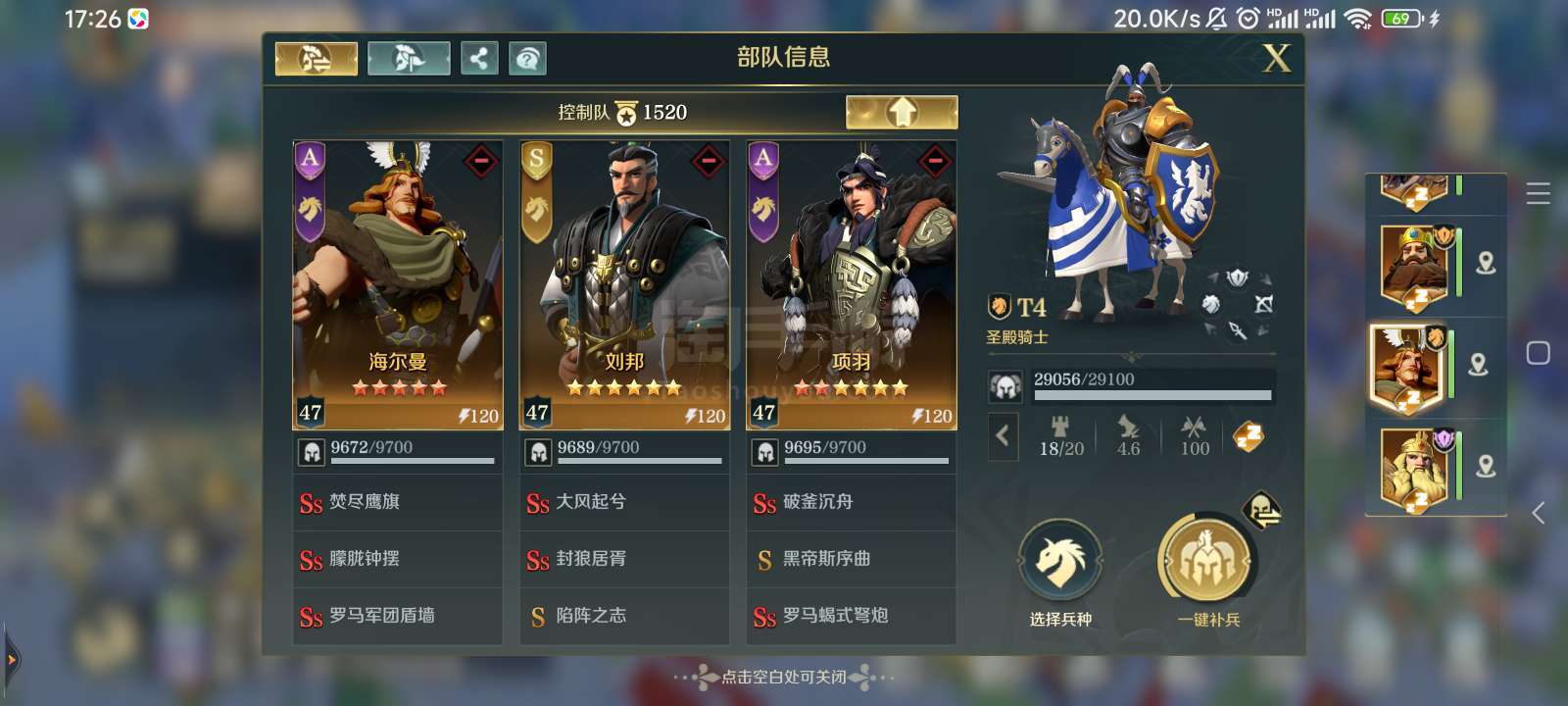Switch to the second teal troop tab
1568x706 pixels.
[x=409, y=59]
